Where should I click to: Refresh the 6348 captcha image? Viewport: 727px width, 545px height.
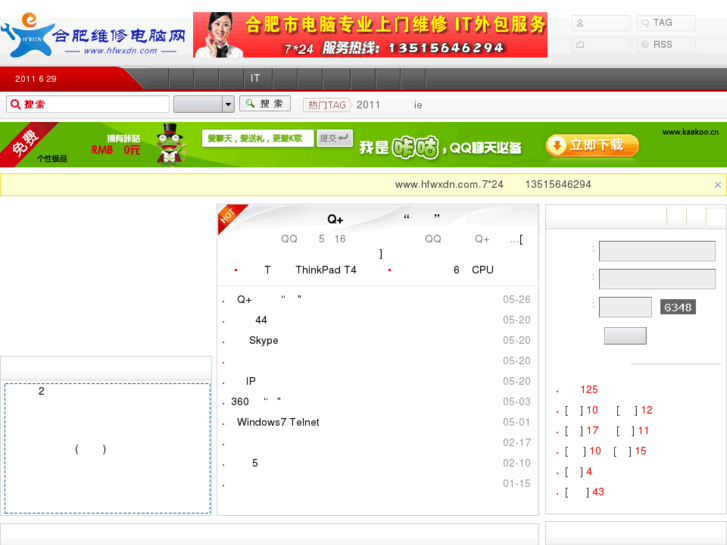(x=678, y=307)
